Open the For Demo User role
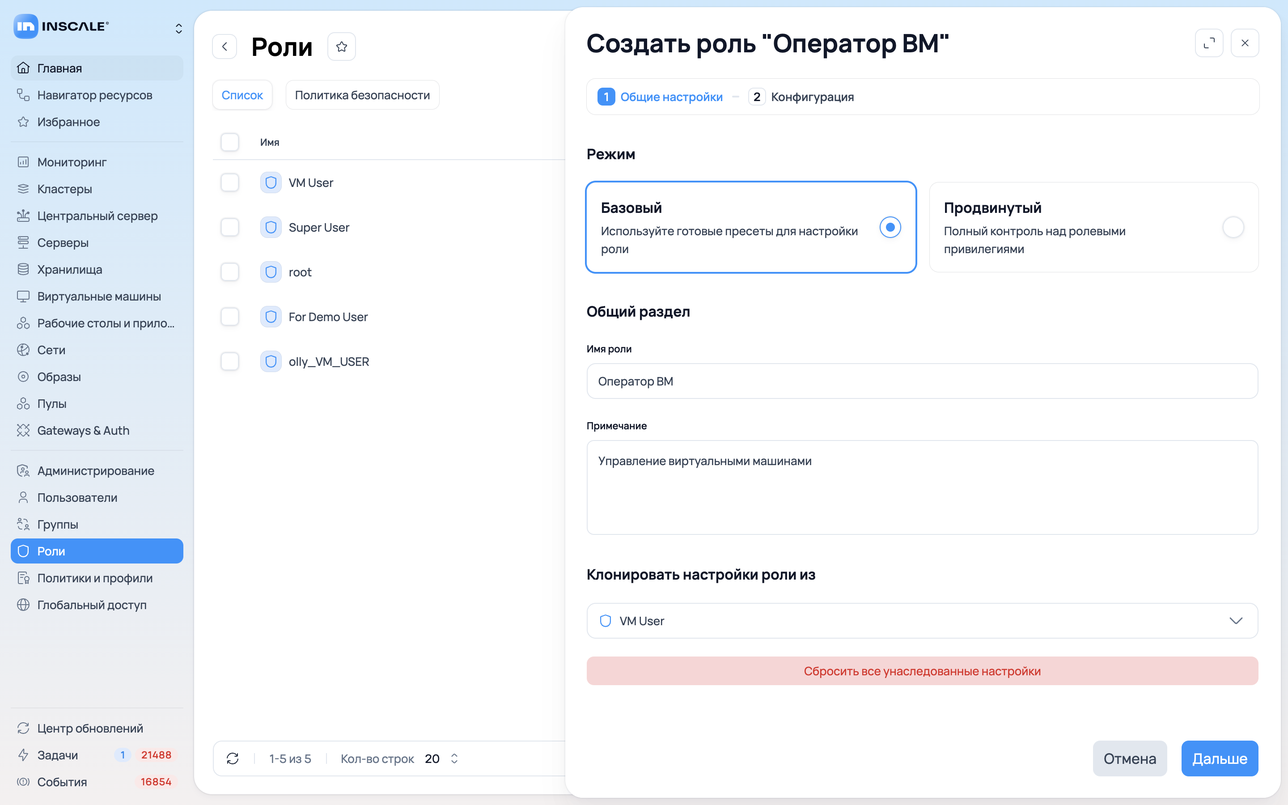This screenshot has height=805, width=1288. pyautogui.click(x=328, y=317)
